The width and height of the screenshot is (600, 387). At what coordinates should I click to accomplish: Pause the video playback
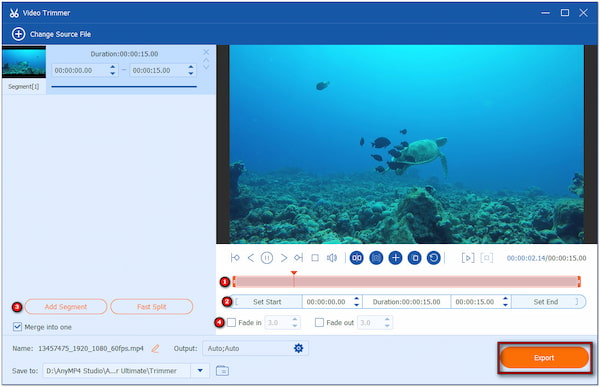(x=267, y=258)
